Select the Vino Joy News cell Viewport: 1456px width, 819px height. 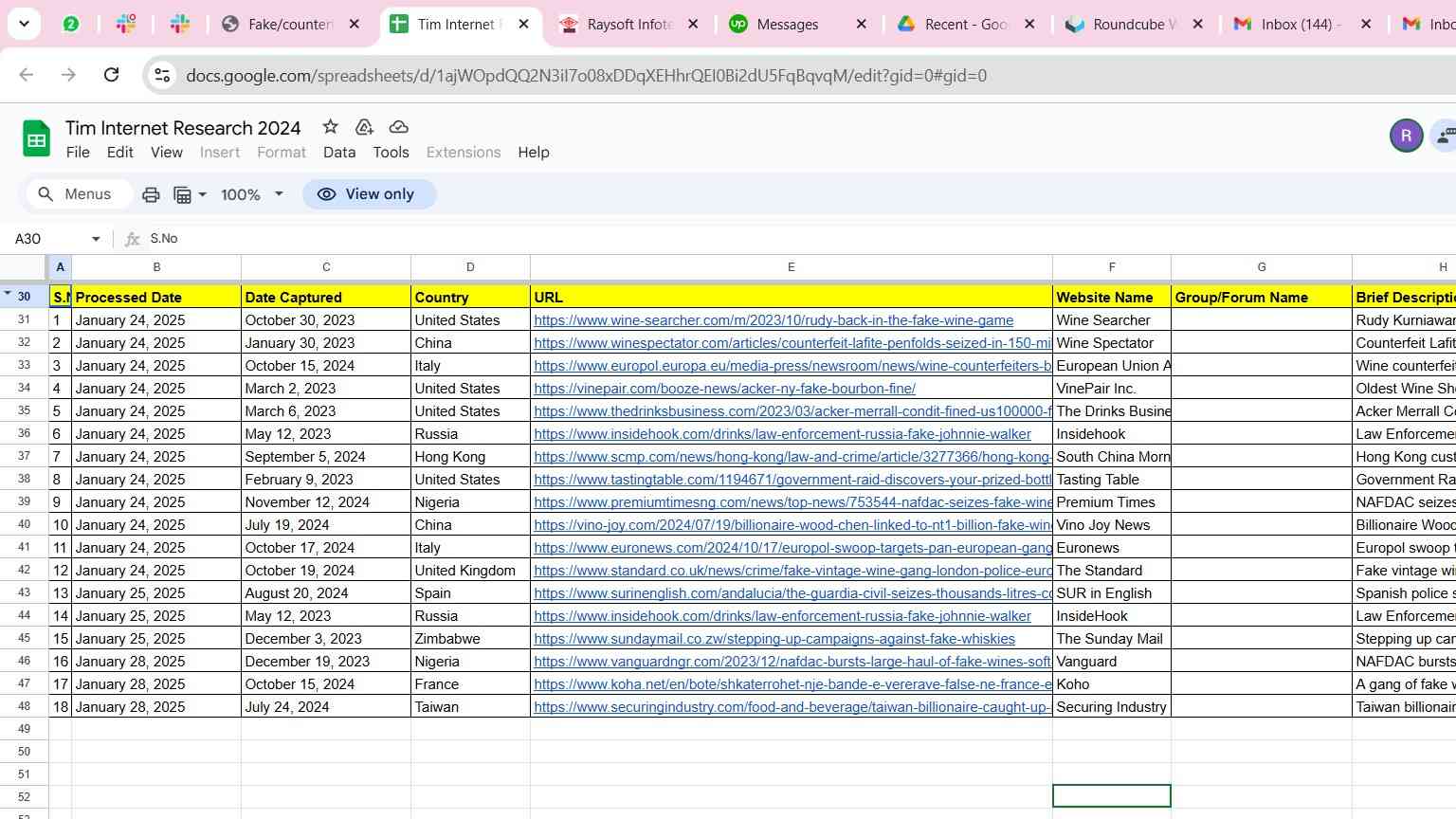(x=1112, y=525)
